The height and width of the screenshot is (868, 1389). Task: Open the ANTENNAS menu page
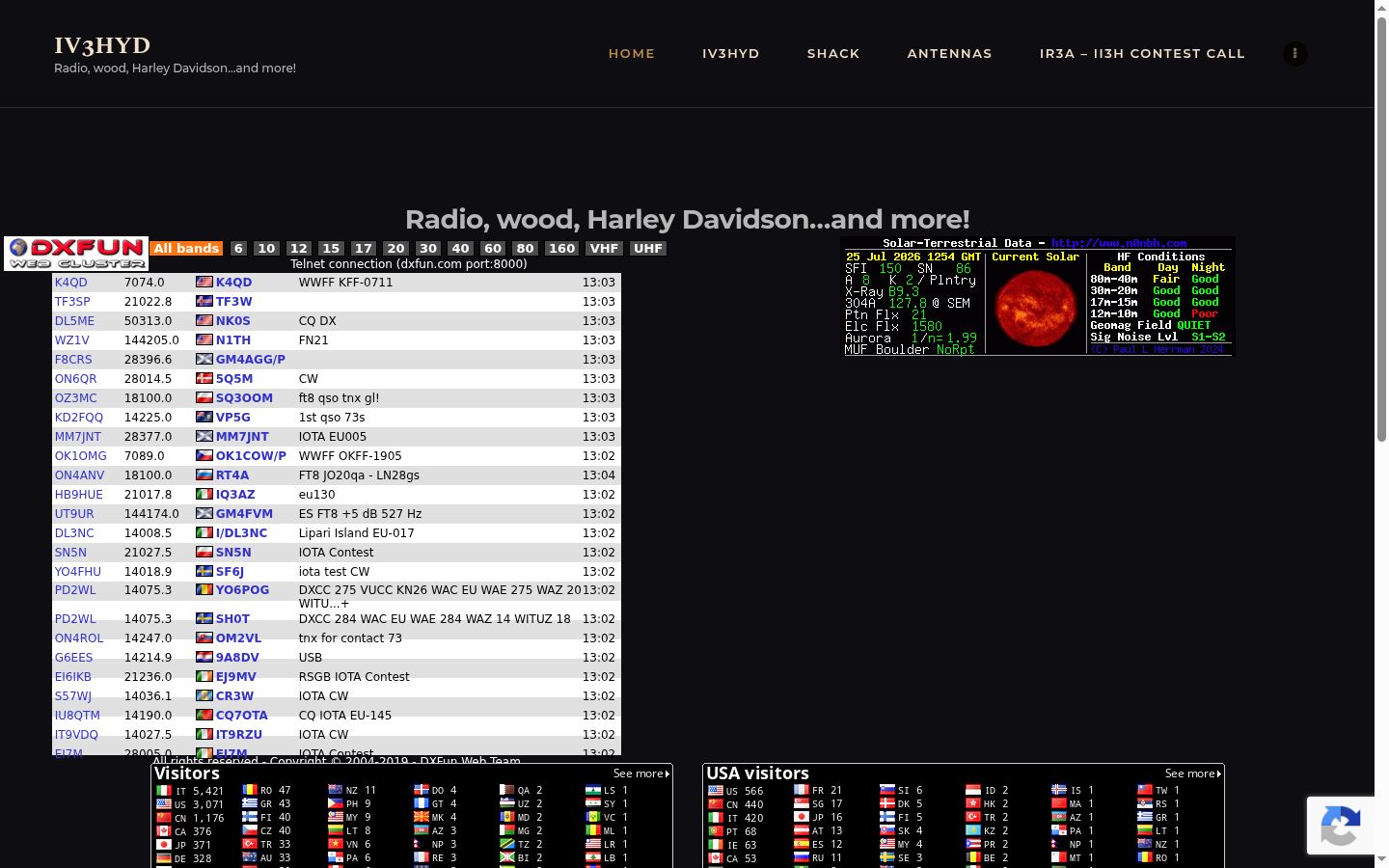[x=949, y=54]
